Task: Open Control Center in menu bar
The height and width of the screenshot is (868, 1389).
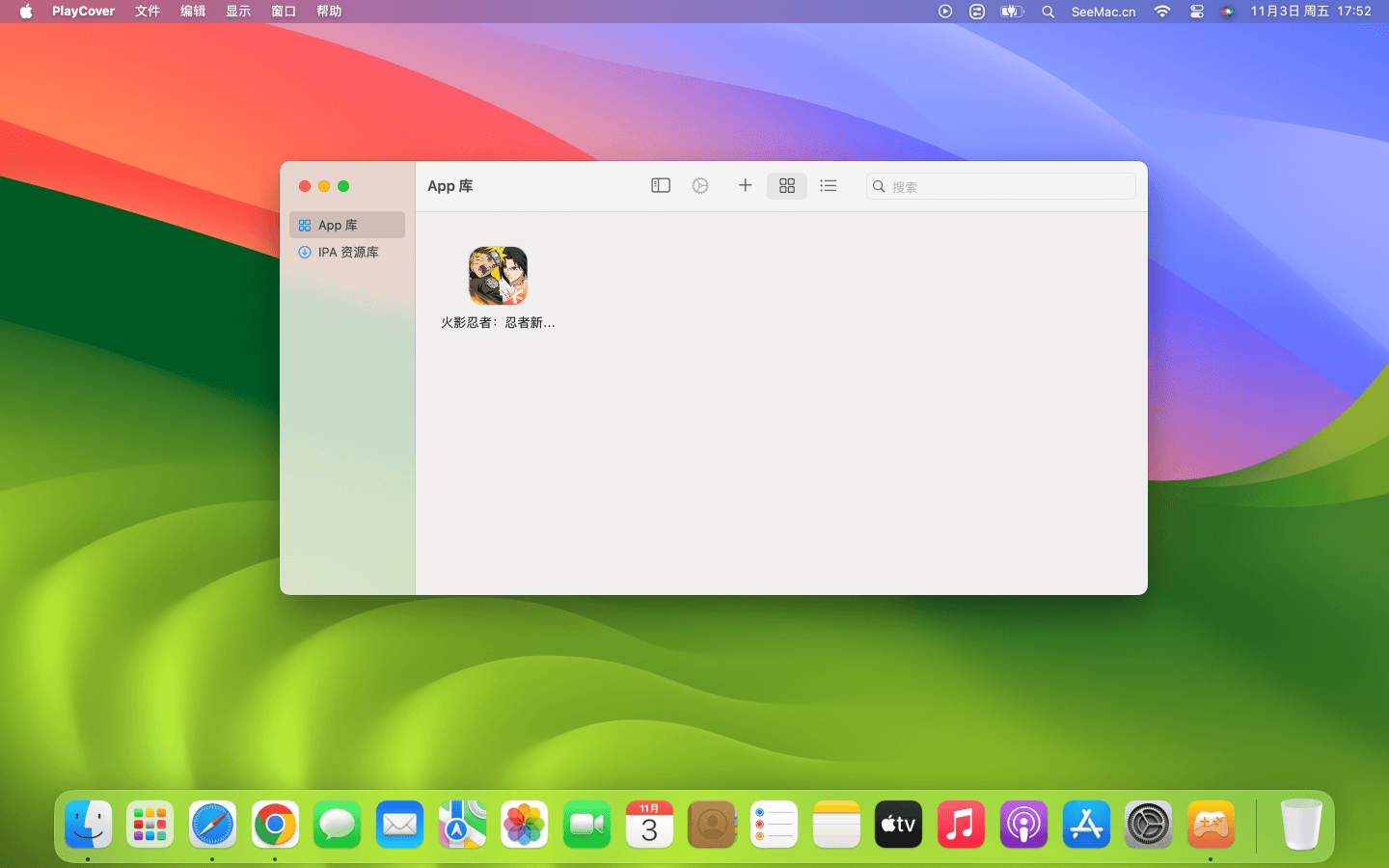Action: point(1197,12)
